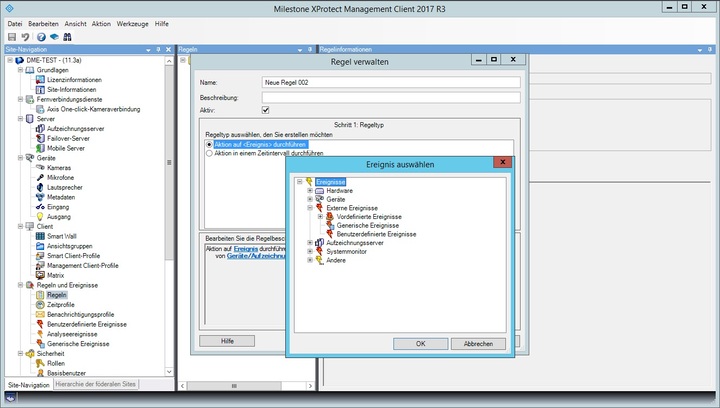The width and height of the screenshot is (720, 408).
Task: Select the Mikrofone icon in navigation tree
Action: tap(39, 177)
